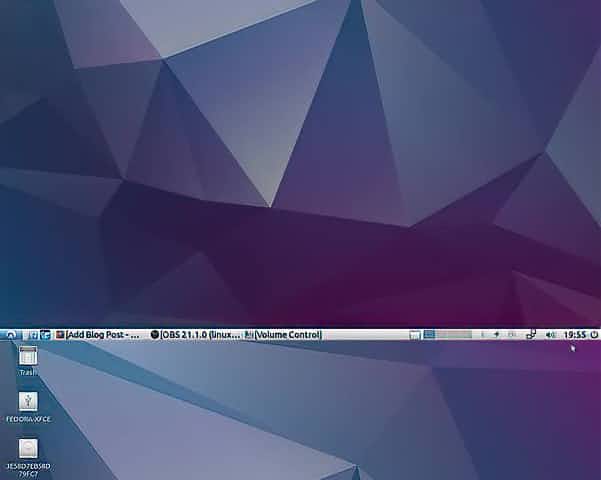The image size is (601, 480).
Task: Bring up the Volume Control window
Action: click(284, 334)
